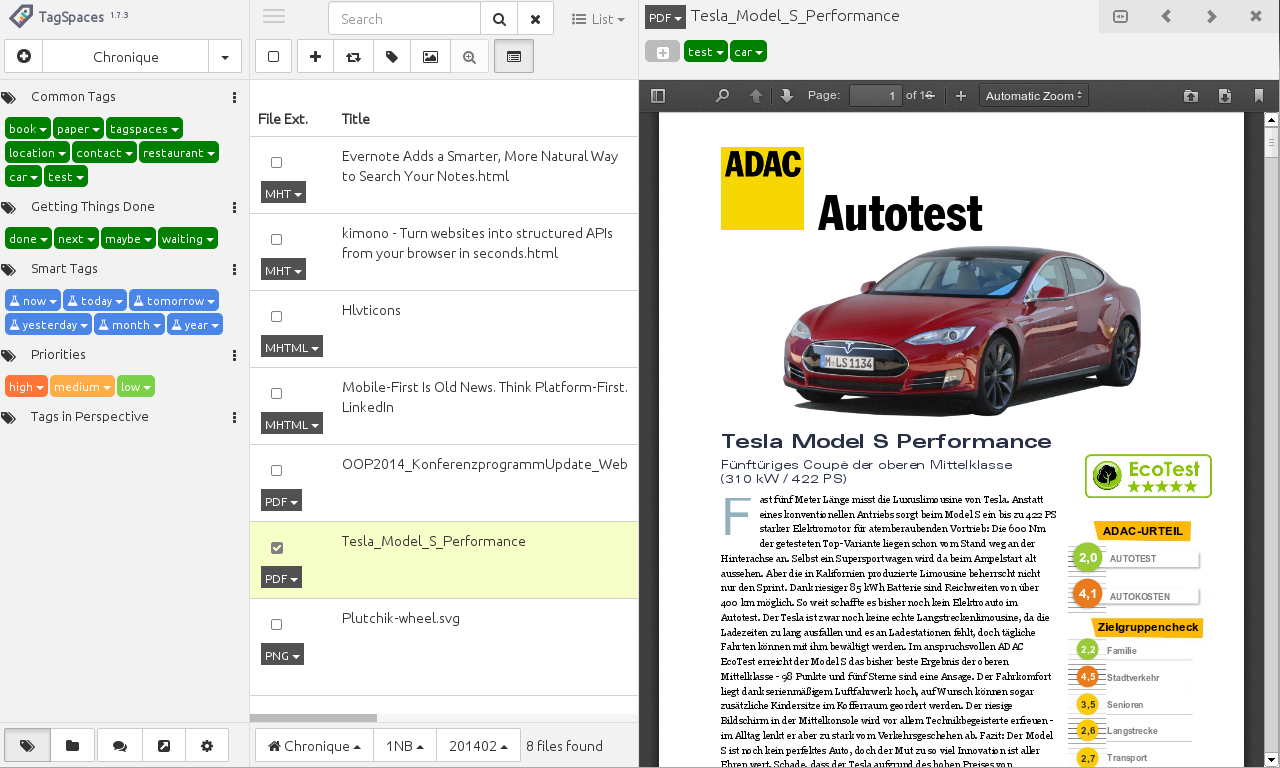Click the PDF viewer bookmark icon
Image resolution: width=1280 pixels, height=768 pixels.
1258,96
